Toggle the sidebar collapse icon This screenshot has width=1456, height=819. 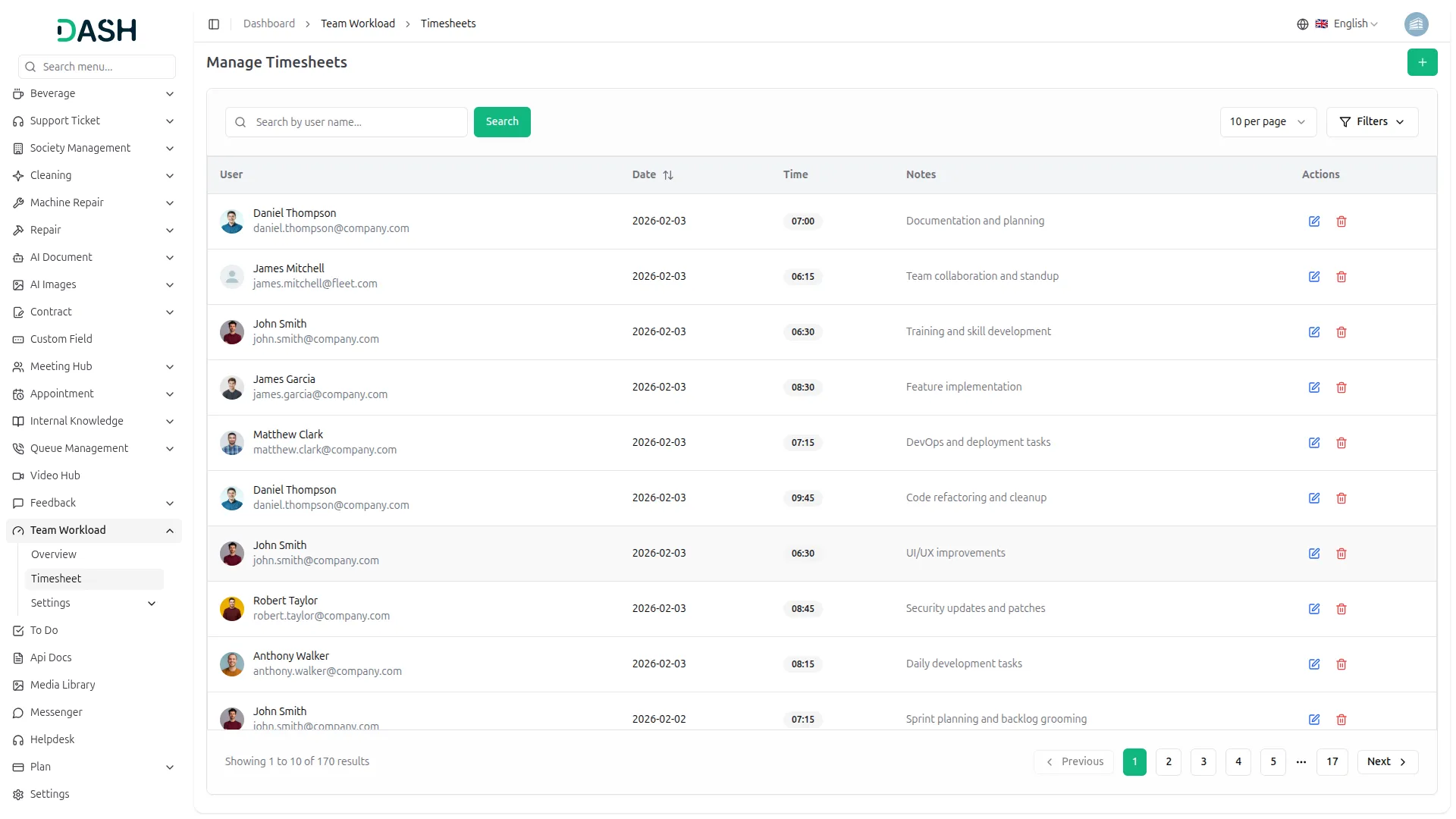coord(214,24)
